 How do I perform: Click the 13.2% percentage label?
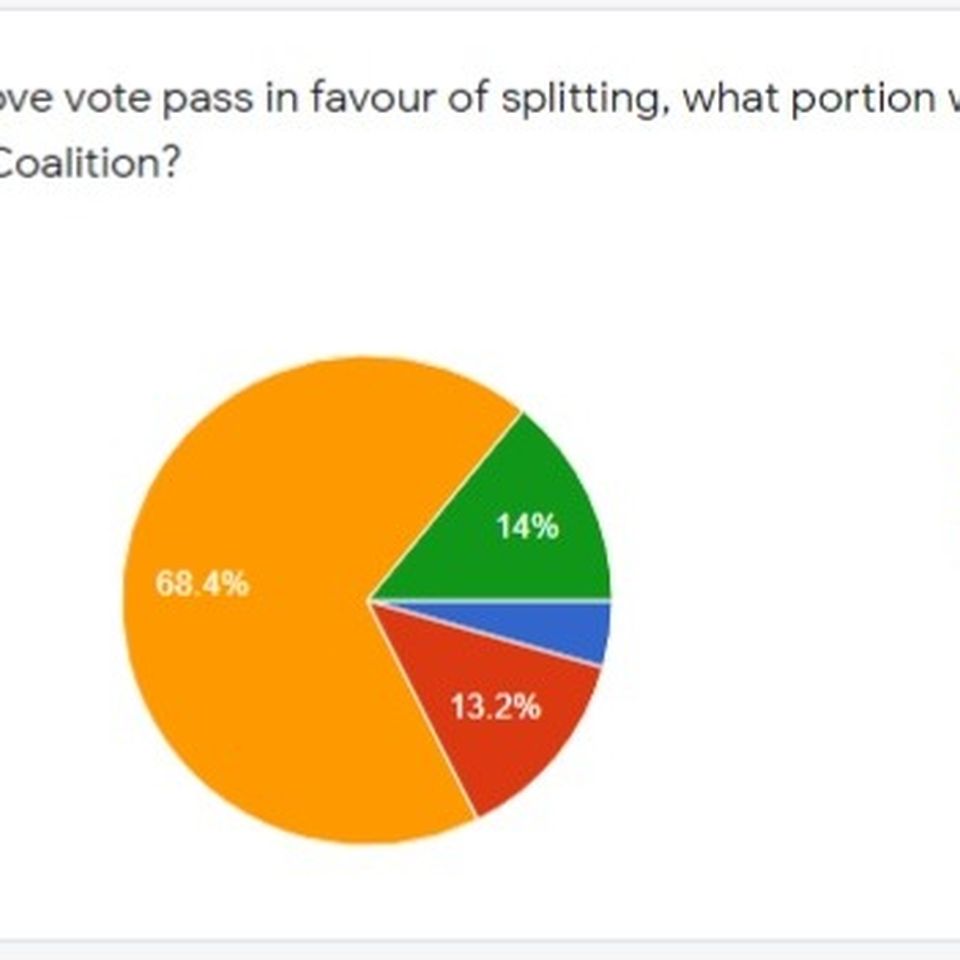[x=496, y=707]
